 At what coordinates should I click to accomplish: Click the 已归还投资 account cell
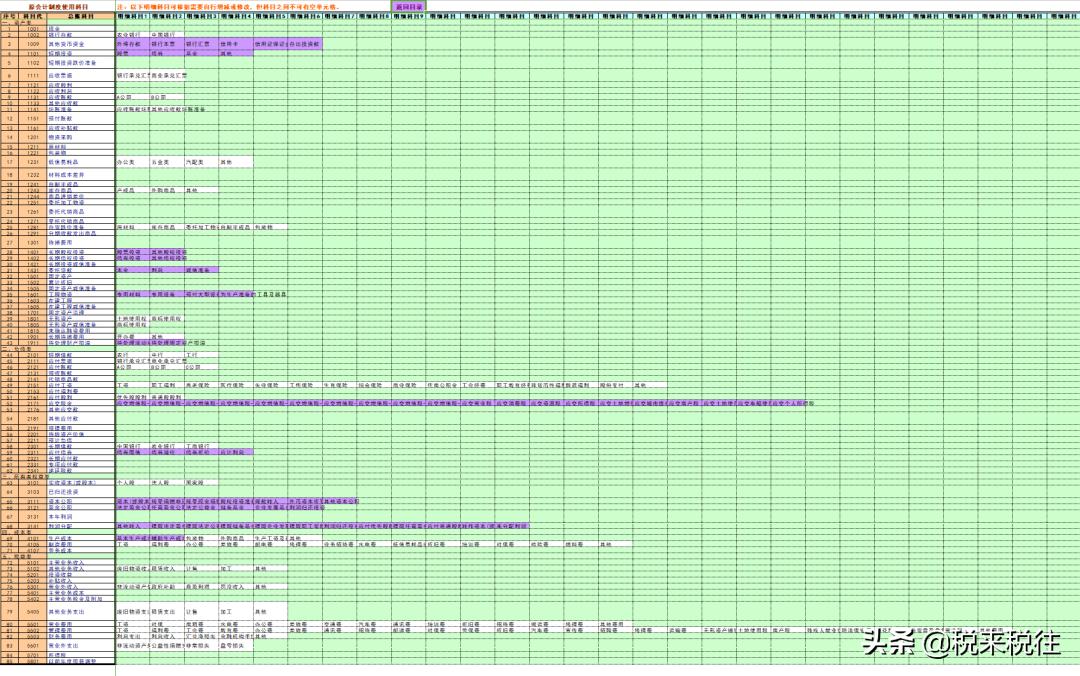[x=81, y=492]
